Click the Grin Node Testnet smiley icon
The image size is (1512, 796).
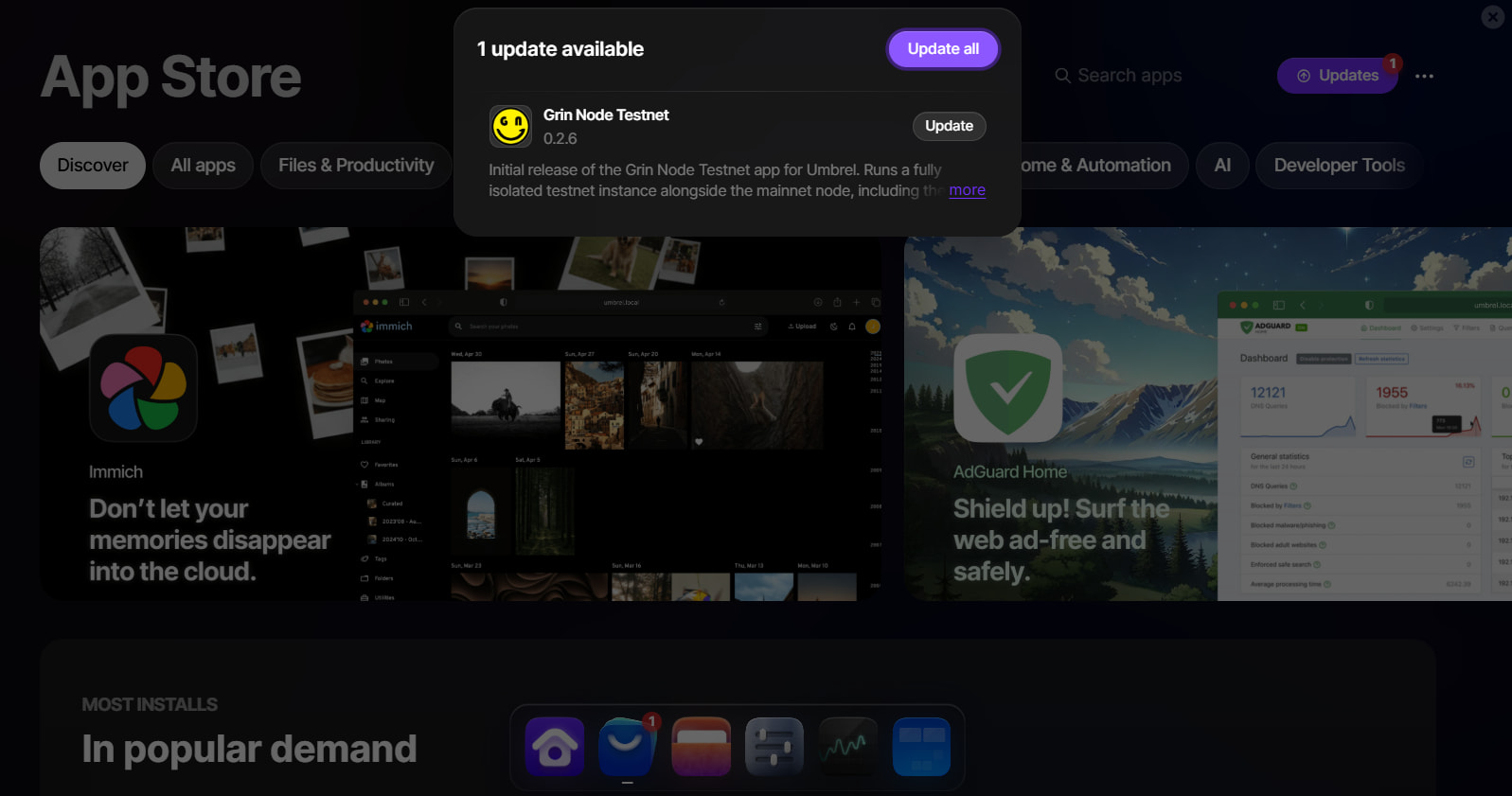coord(510,126)
